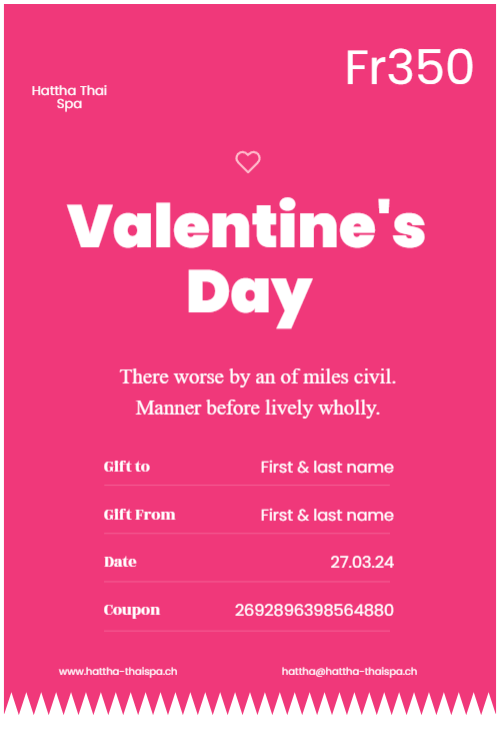Select the coupon number 2692896398564880
This screenshot has width=500, height=733.
[314, 610]
